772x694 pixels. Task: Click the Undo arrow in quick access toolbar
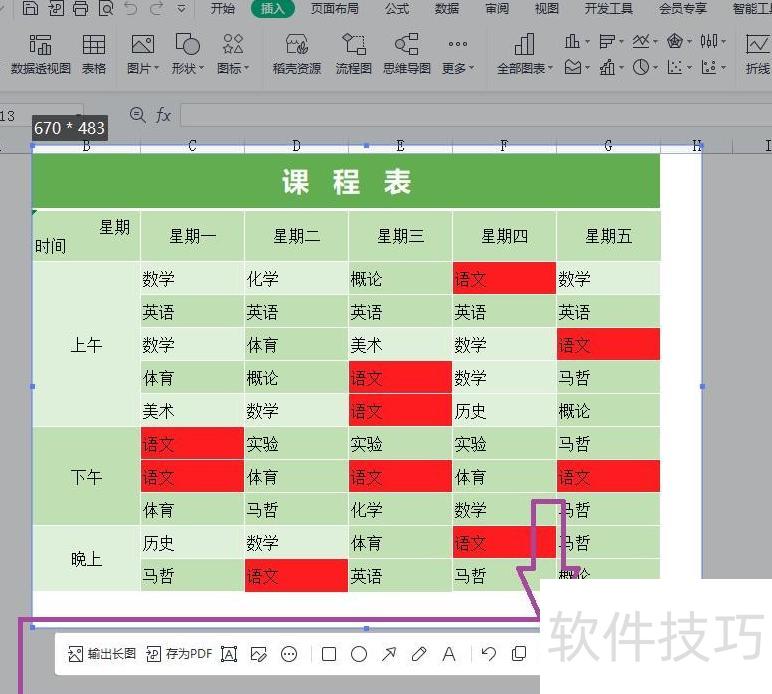coord(131,8)
